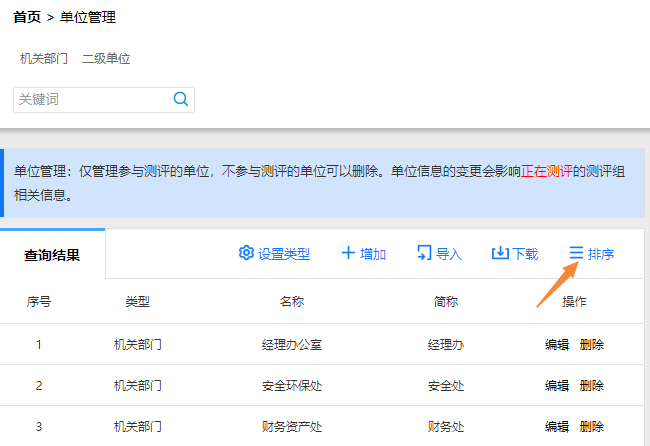Click 机关部门 type cell in 经理办公室 row
This screenshot has height=446, width=650.
click(x=138, y=344)
